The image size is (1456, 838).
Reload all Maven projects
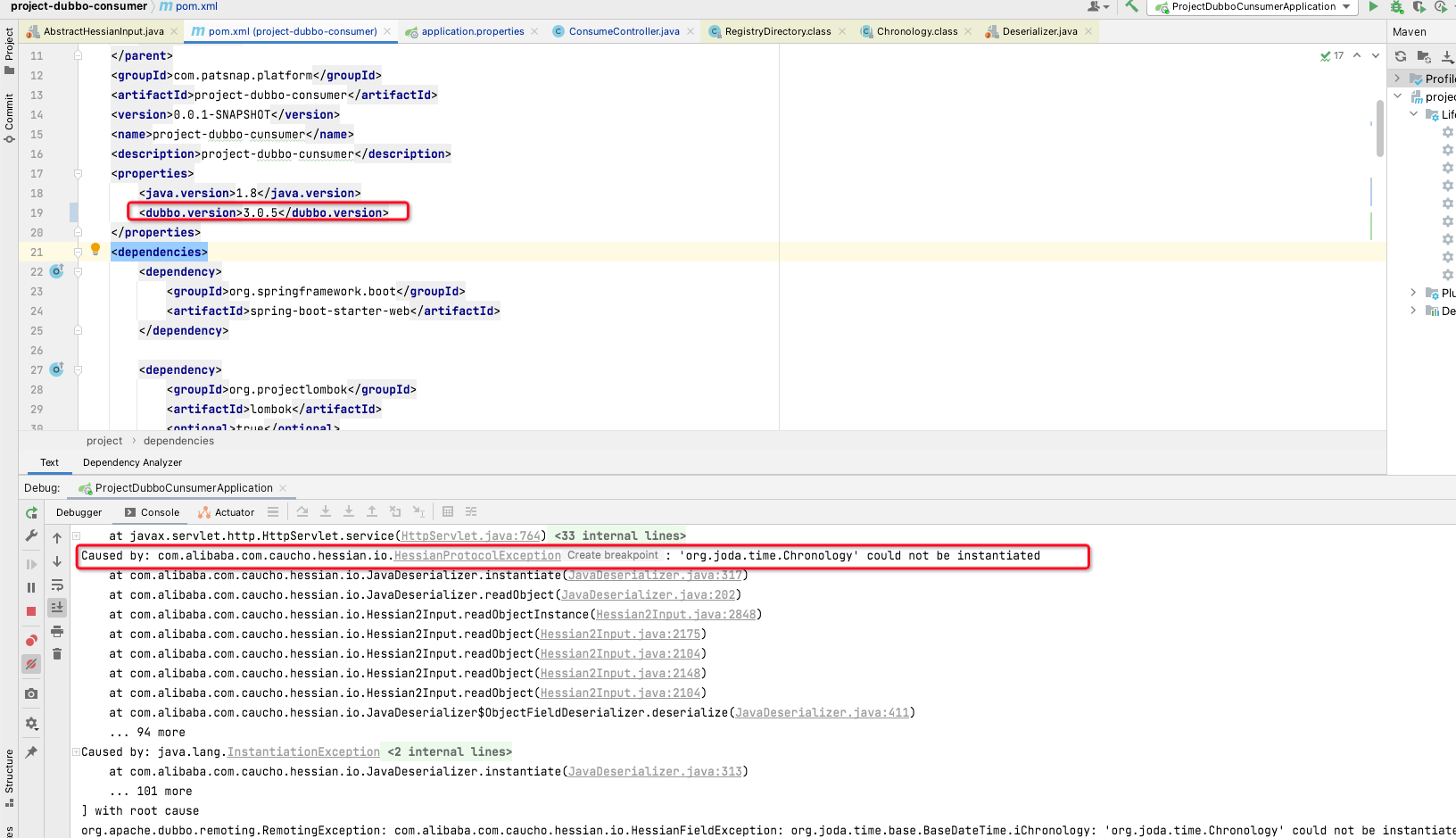1401,55
